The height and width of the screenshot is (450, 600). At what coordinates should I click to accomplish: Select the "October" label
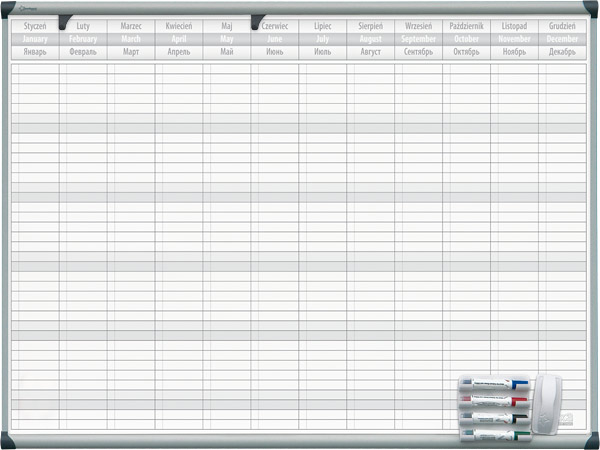466,39
